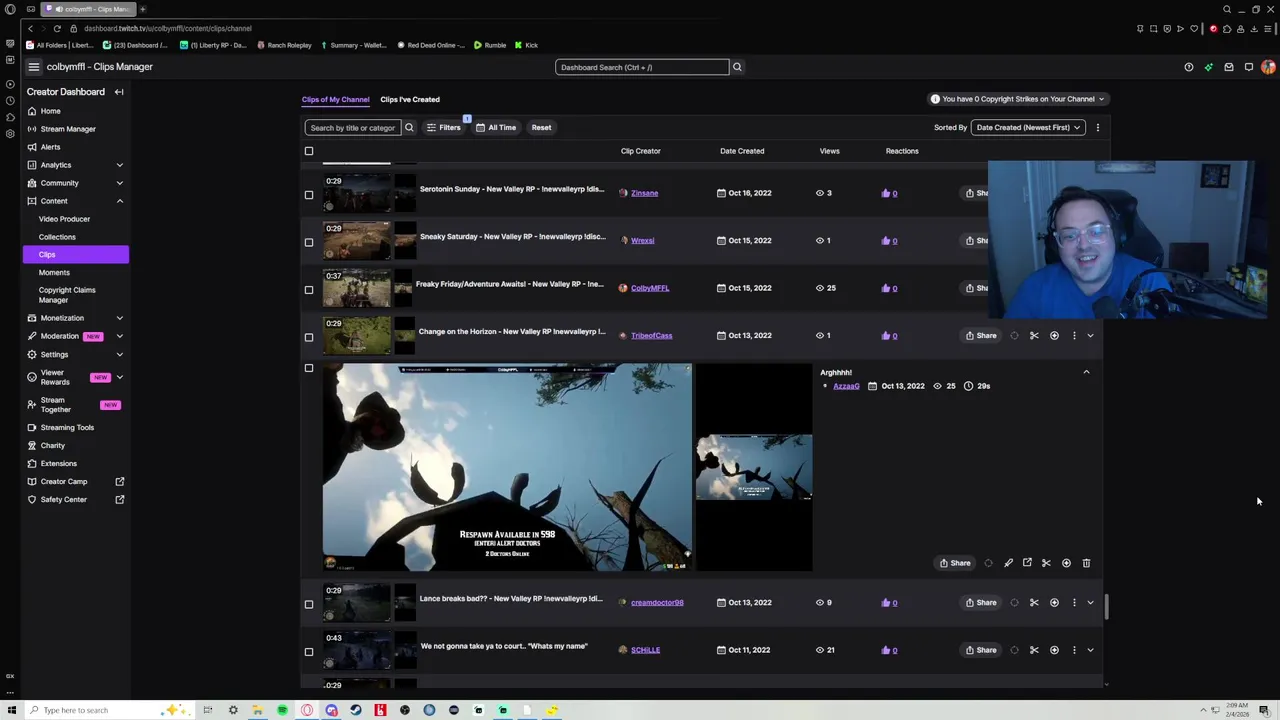Click the All Time date filter button
Viewport: 1280px width, 720px height.
(x=496, y=127)
